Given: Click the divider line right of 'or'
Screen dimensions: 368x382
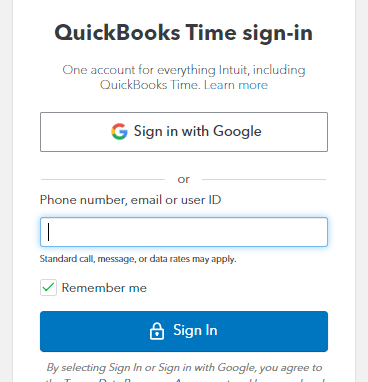Looking at the screenshot, I should point(264,179).
